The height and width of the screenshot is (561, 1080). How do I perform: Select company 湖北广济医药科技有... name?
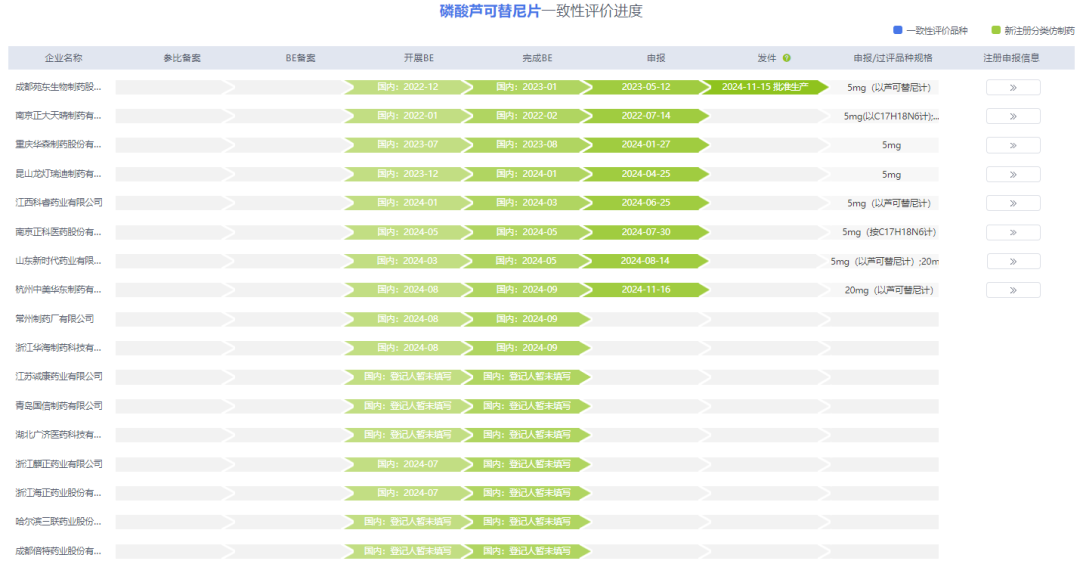point(59,434)
